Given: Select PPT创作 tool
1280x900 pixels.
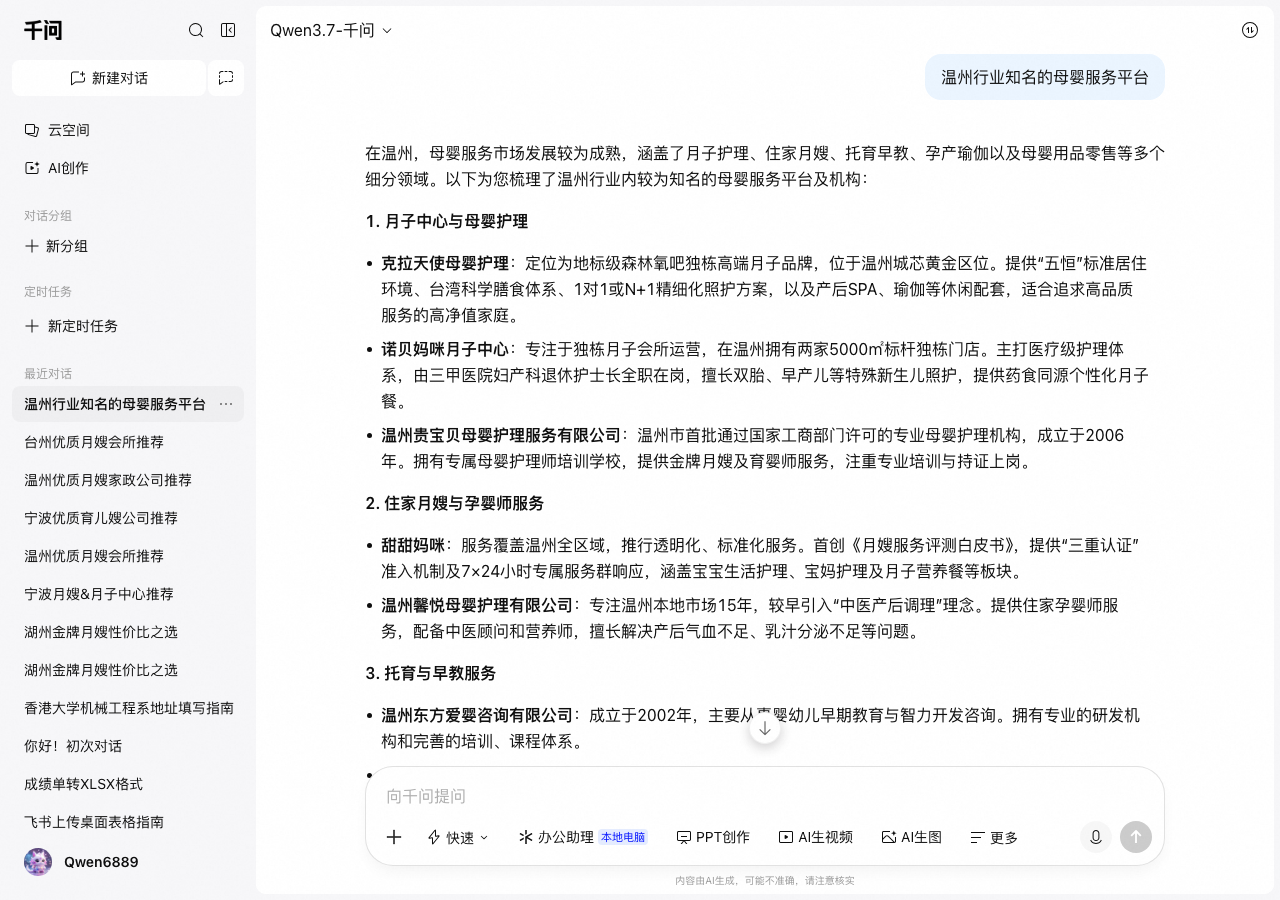Looking at the screenshot, I should coord(713,837).
